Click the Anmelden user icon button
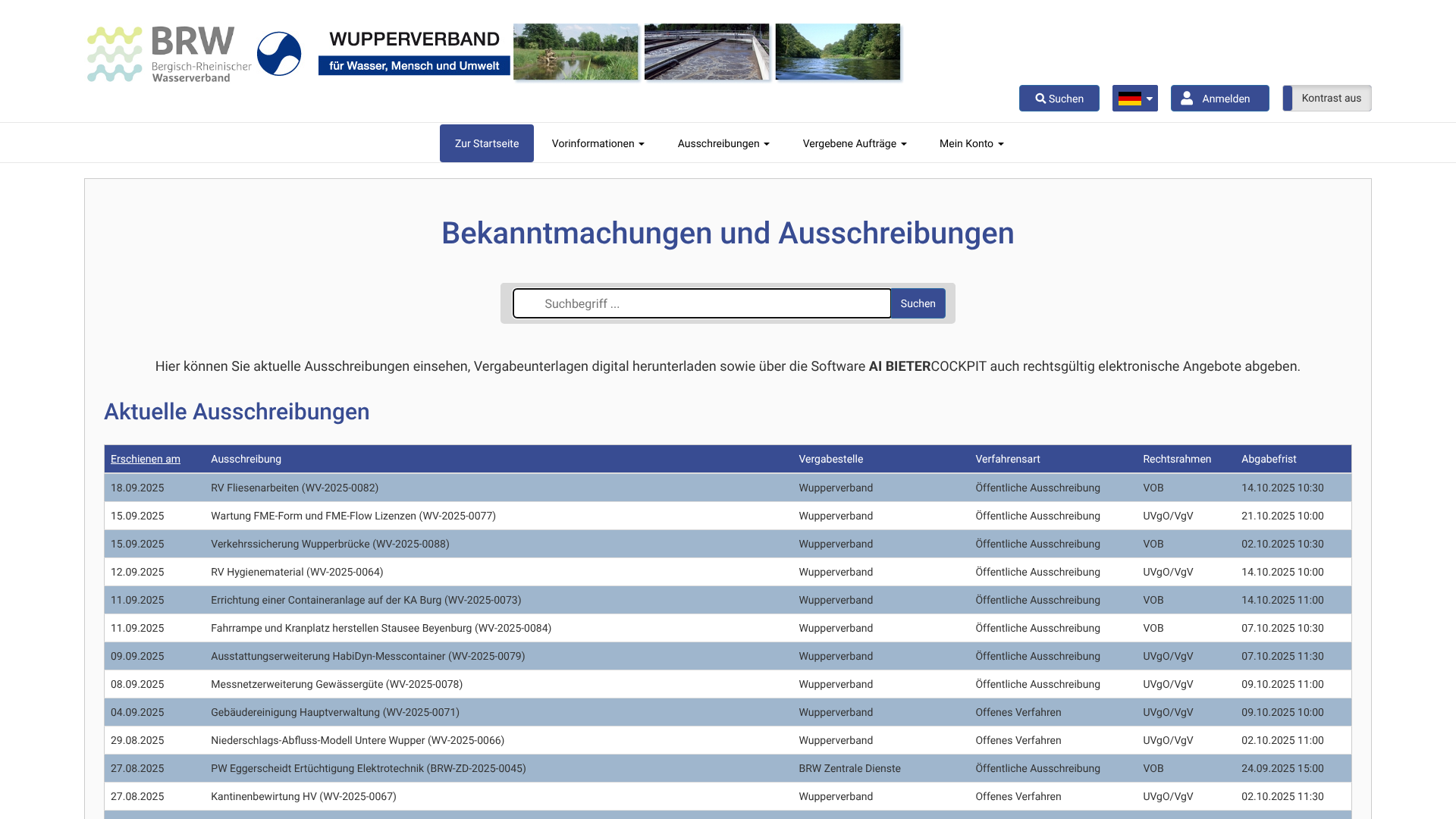Image resolution: width=1456 pixels, height=819 pixels. pos(1219,99)
